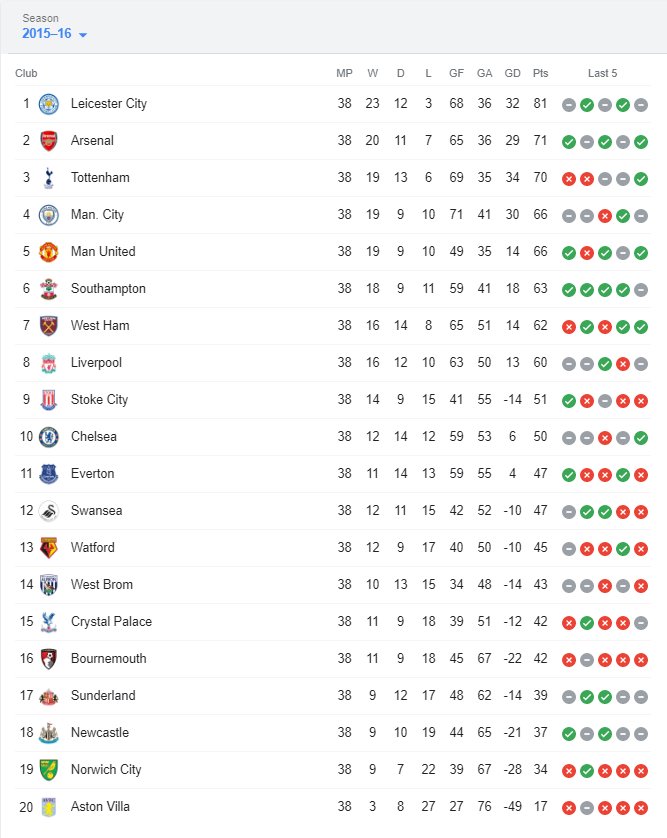Click the Norwich City club crest
This screenshot has width=667, height=838.
(x=48, y=770)
